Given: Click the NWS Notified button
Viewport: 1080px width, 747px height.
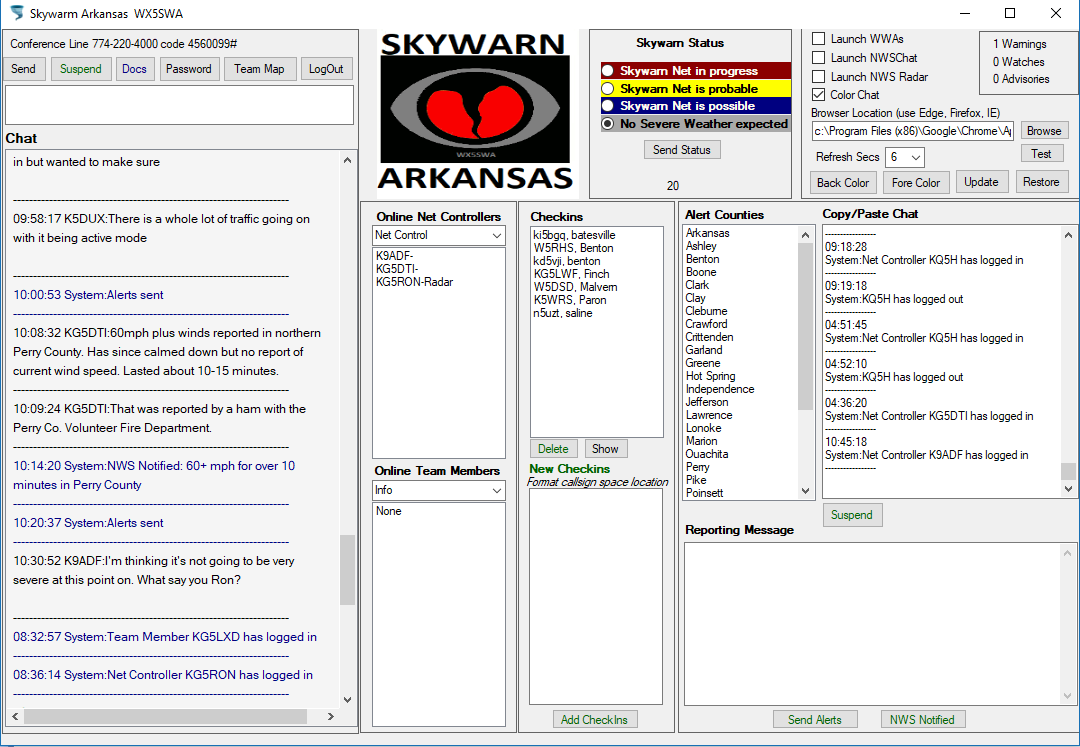Looking at the screenshot, I should point(922,719).
